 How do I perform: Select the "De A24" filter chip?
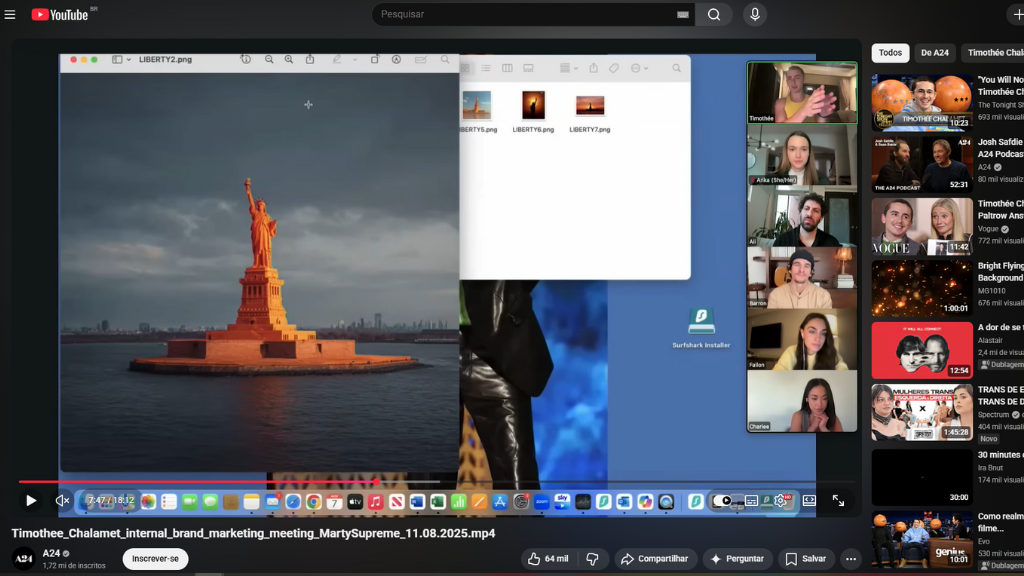935,53
